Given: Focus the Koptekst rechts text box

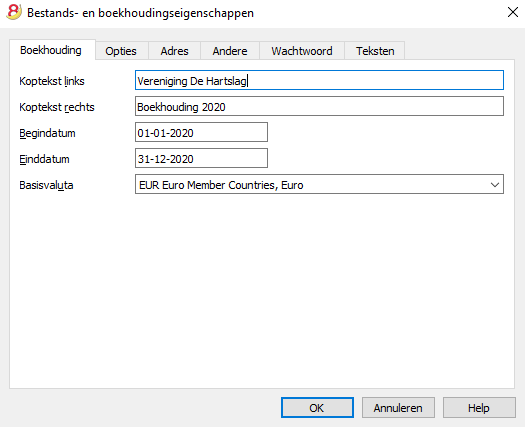Looking at the screenshot, I should click(x=319, y=106).
